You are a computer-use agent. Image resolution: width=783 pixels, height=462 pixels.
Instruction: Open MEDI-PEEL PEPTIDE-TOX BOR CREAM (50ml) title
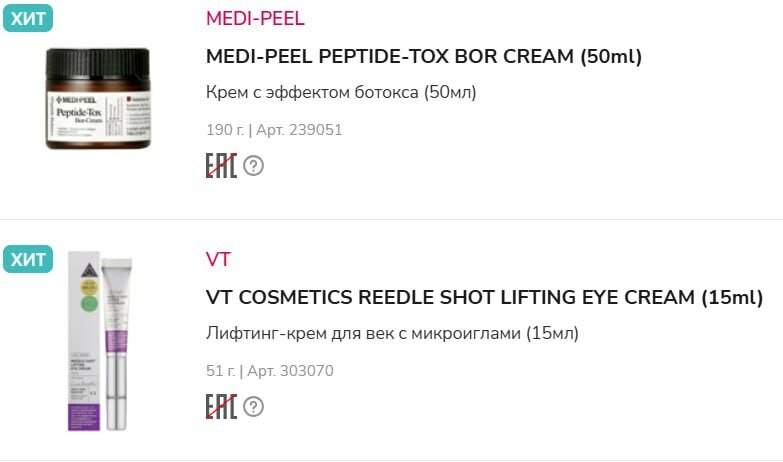pos(423,56)
